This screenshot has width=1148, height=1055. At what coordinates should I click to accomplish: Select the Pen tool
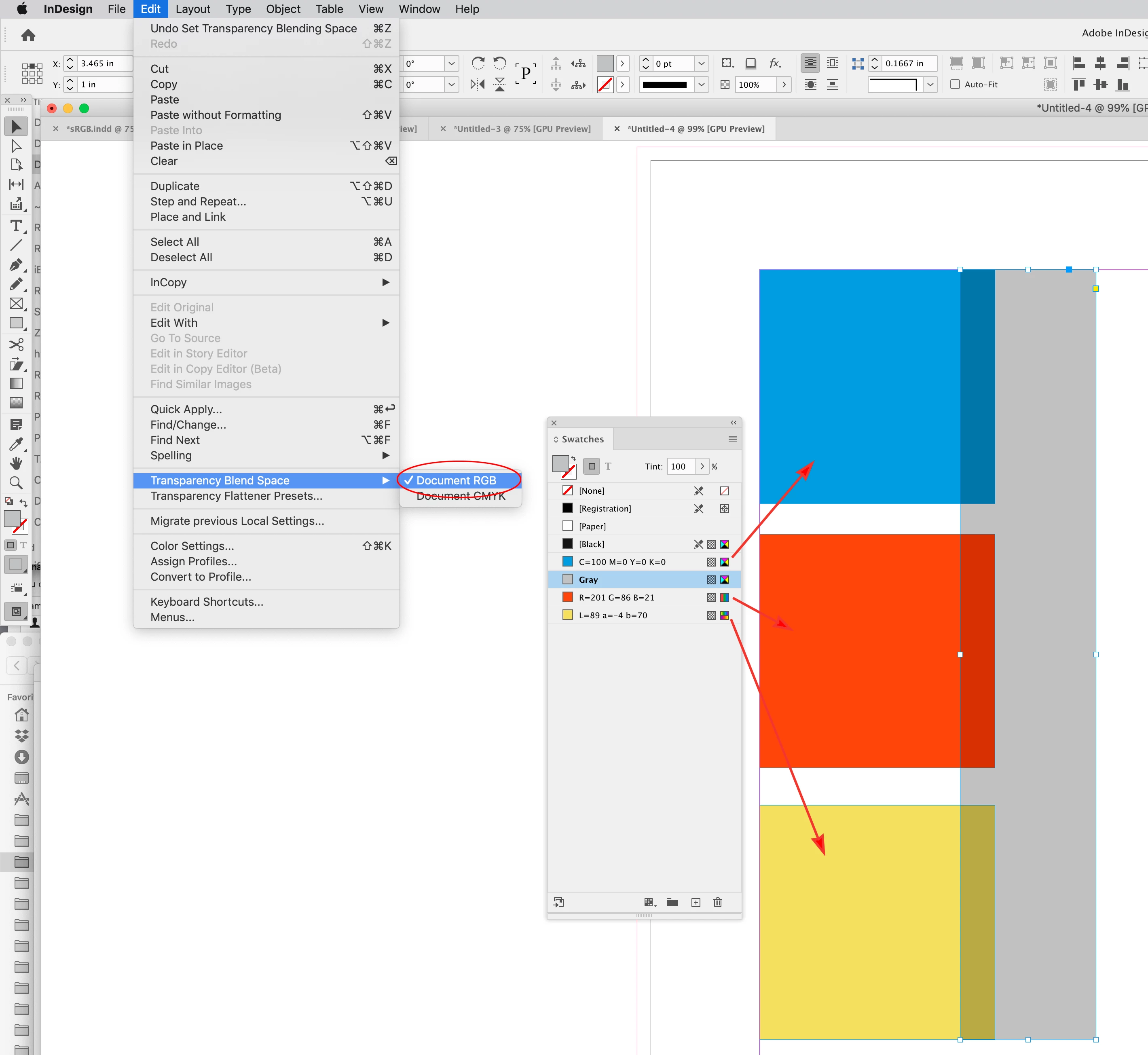tap(16, 265)
